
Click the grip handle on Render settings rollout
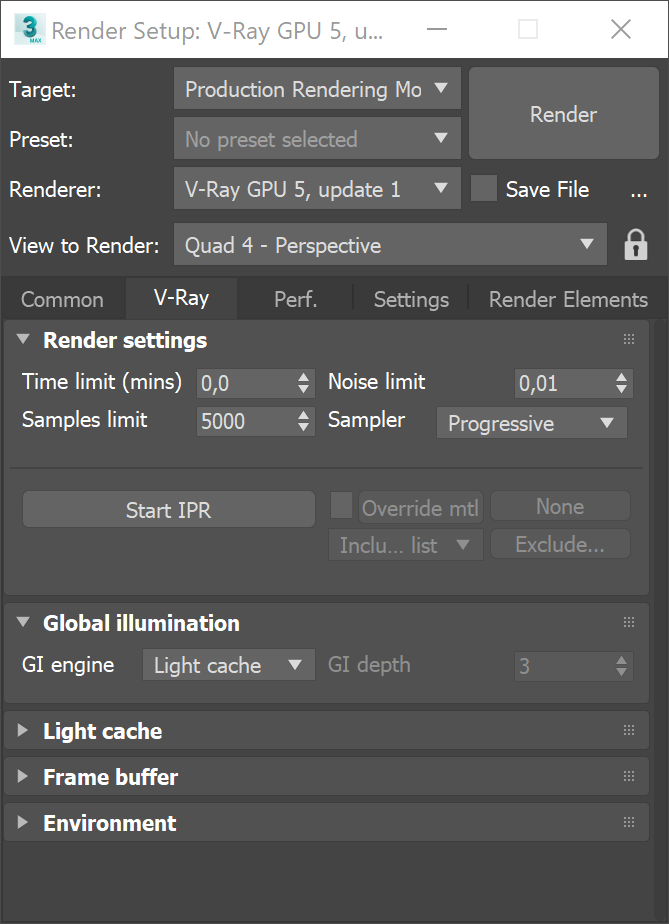(x=629, y=339)
